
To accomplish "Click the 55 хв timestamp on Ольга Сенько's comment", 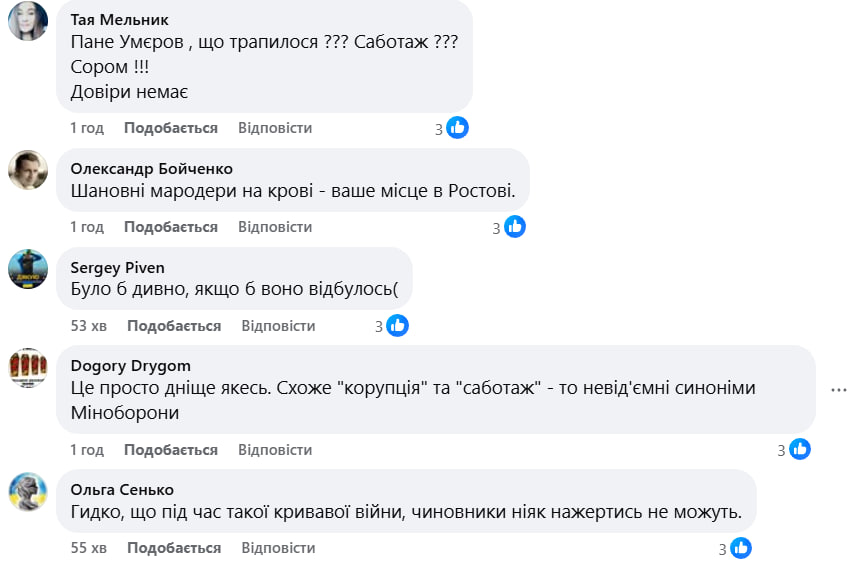I will point(89,548).
